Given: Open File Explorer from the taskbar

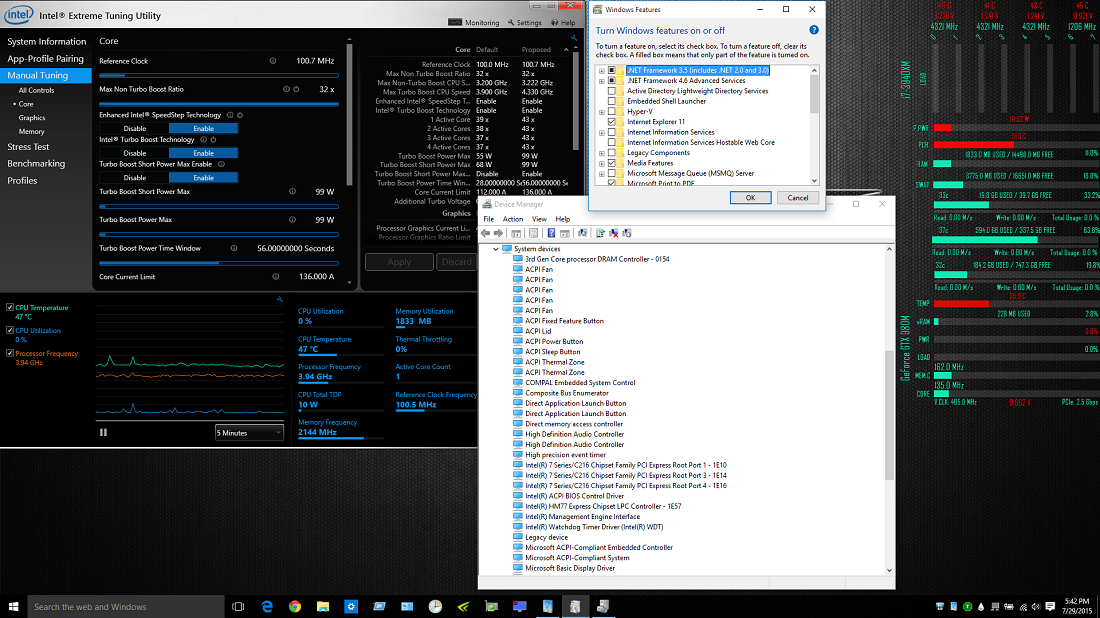Looking at the screenshot, I should 323,607.
